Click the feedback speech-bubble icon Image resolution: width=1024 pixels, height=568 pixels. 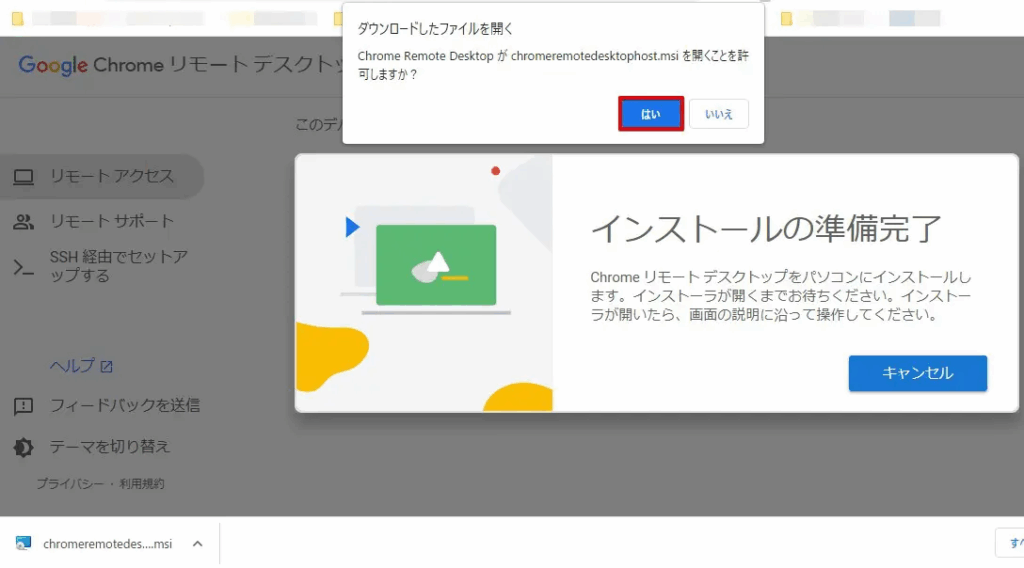click(x=23, y=406)
